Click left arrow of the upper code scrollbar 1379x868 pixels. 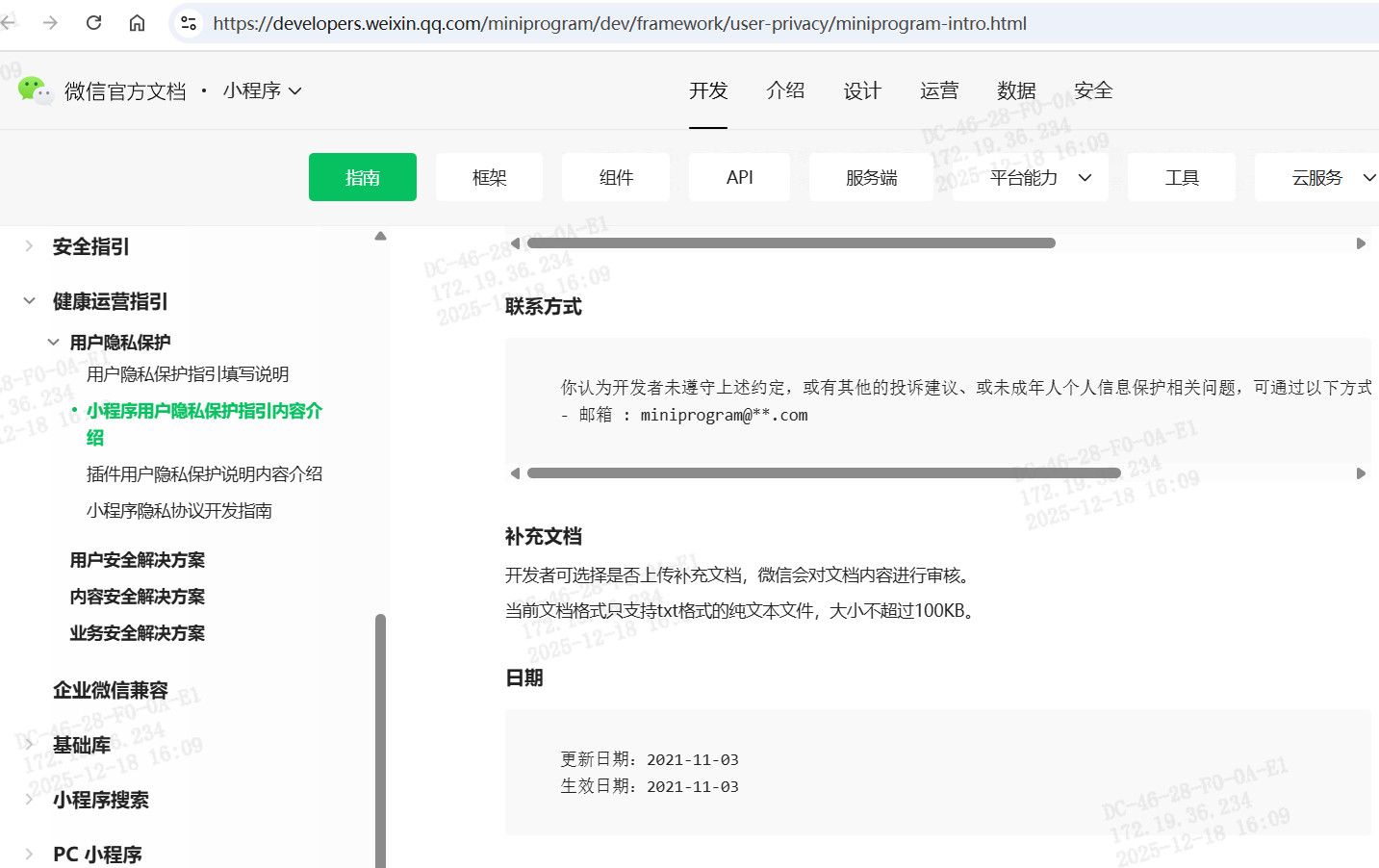515,243
